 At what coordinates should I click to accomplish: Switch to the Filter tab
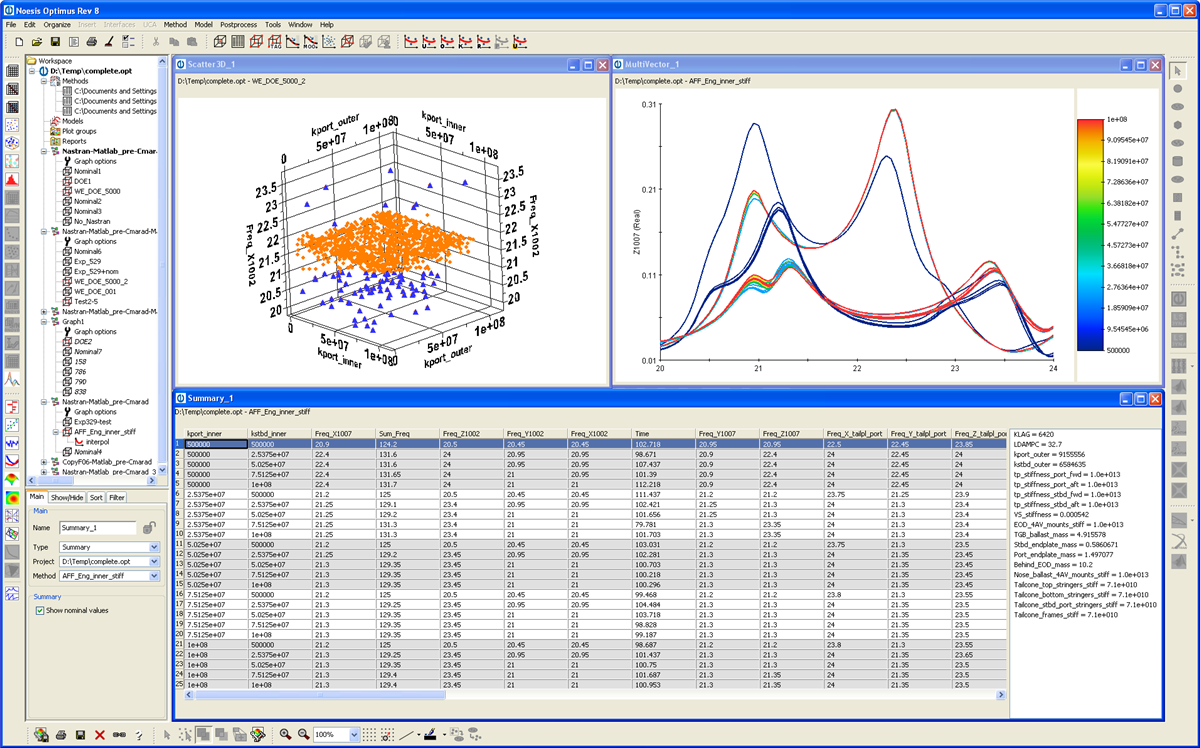pos(117,496)
